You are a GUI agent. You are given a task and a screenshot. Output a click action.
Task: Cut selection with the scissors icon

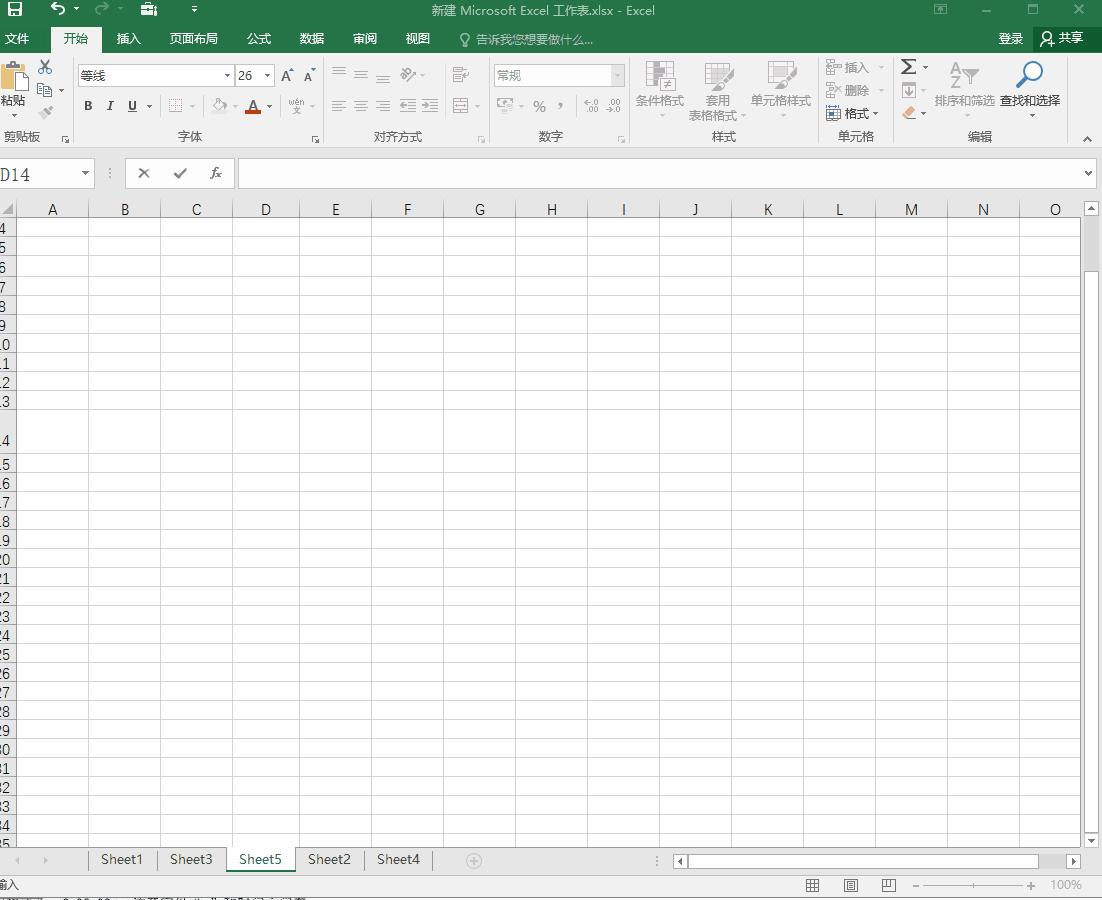click(x=45, y=67)
